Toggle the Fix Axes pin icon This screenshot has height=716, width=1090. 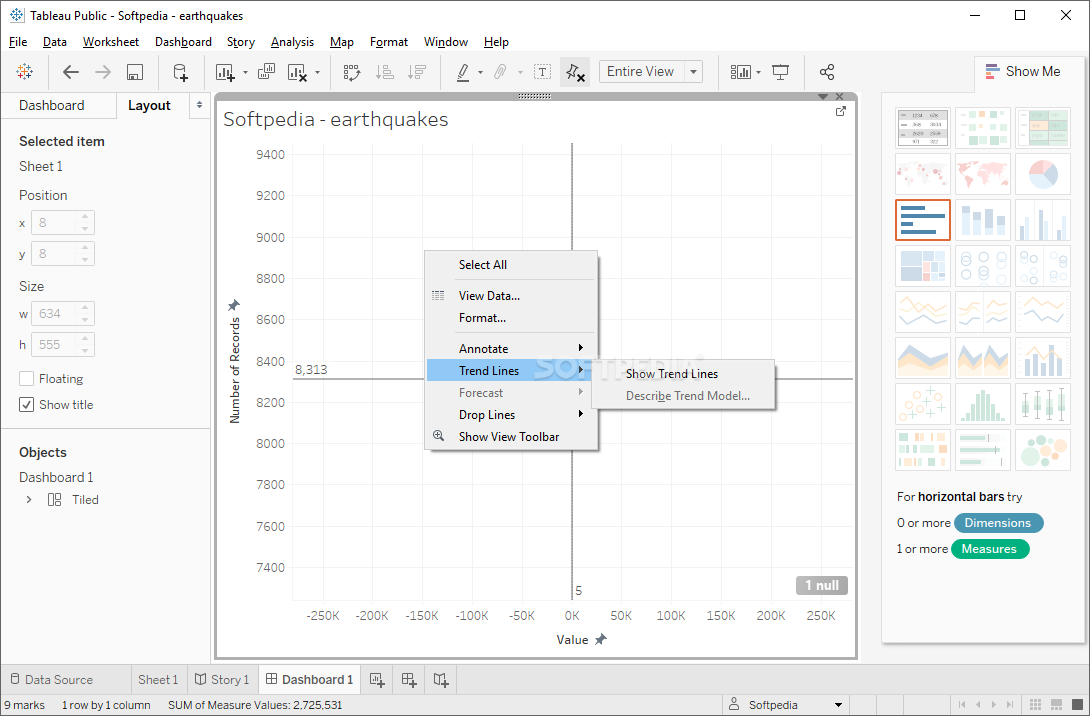[575, 72]
